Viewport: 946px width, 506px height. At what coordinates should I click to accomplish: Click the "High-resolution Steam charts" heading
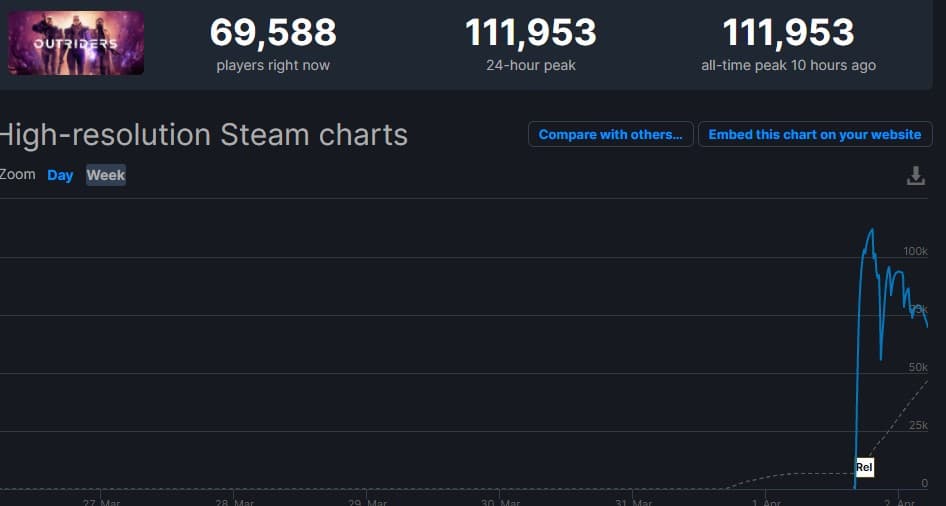[204, 135]
